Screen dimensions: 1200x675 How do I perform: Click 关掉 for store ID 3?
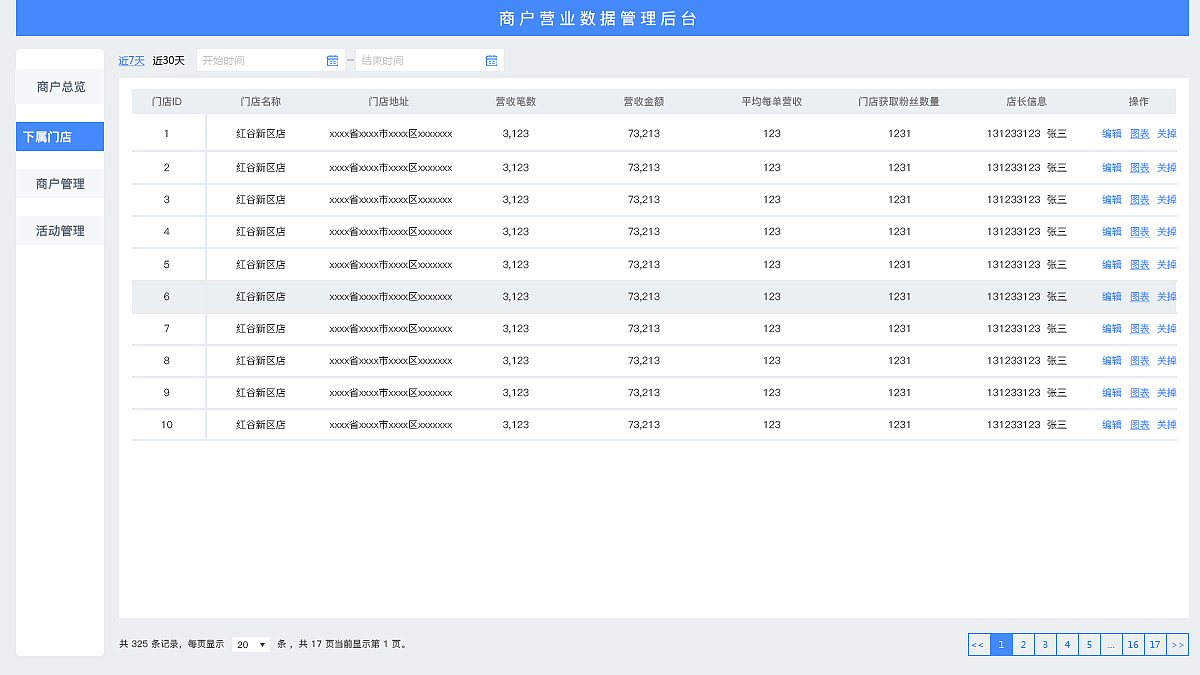point(1167,200)
